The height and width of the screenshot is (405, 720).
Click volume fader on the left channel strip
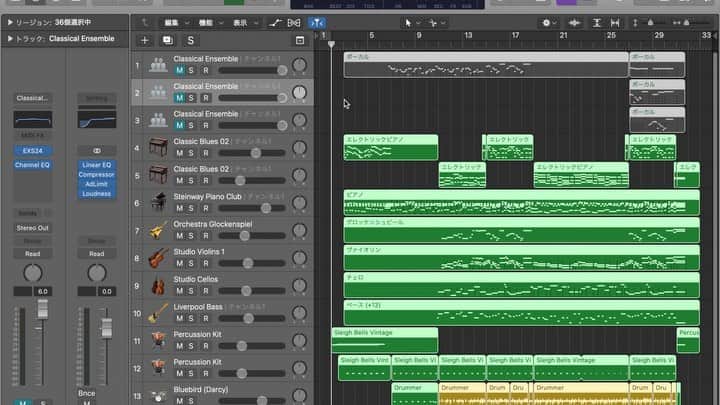click(42, 309)
